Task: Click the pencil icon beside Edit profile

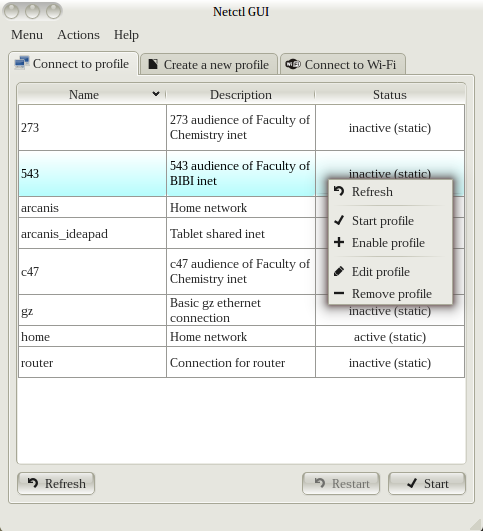Action: 339,271
